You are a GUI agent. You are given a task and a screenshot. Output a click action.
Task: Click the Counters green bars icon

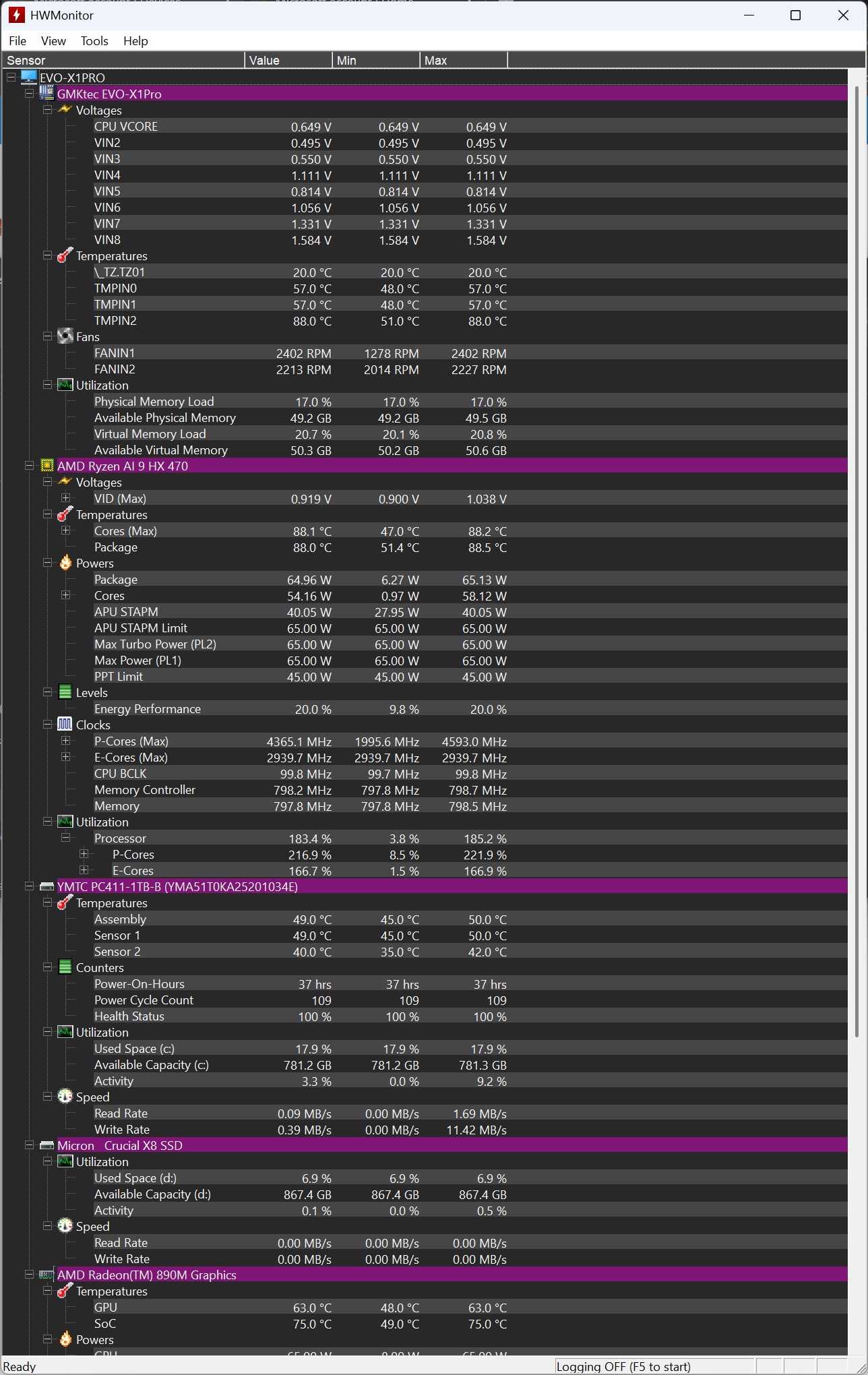click(x=65, y=967)
